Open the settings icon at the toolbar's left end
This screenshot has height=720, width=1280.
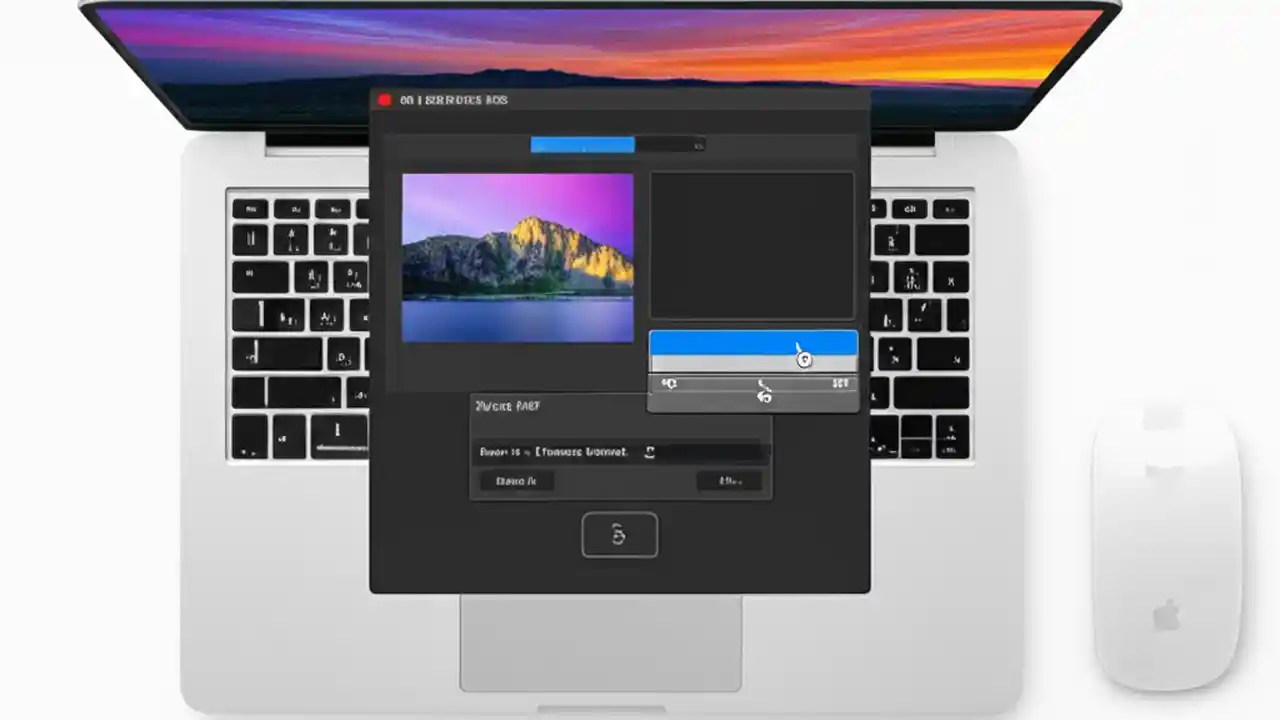[668, 382]
